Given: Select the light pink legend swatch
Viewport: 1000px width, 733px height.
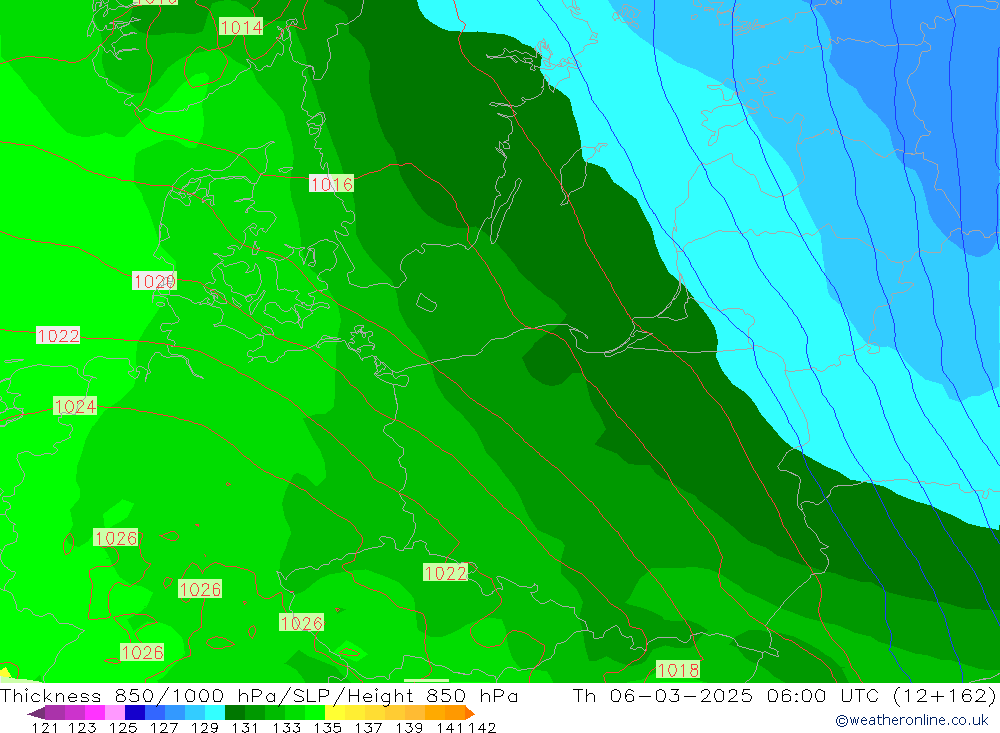Looking at the screenshot, I should [x=115, y=713].
